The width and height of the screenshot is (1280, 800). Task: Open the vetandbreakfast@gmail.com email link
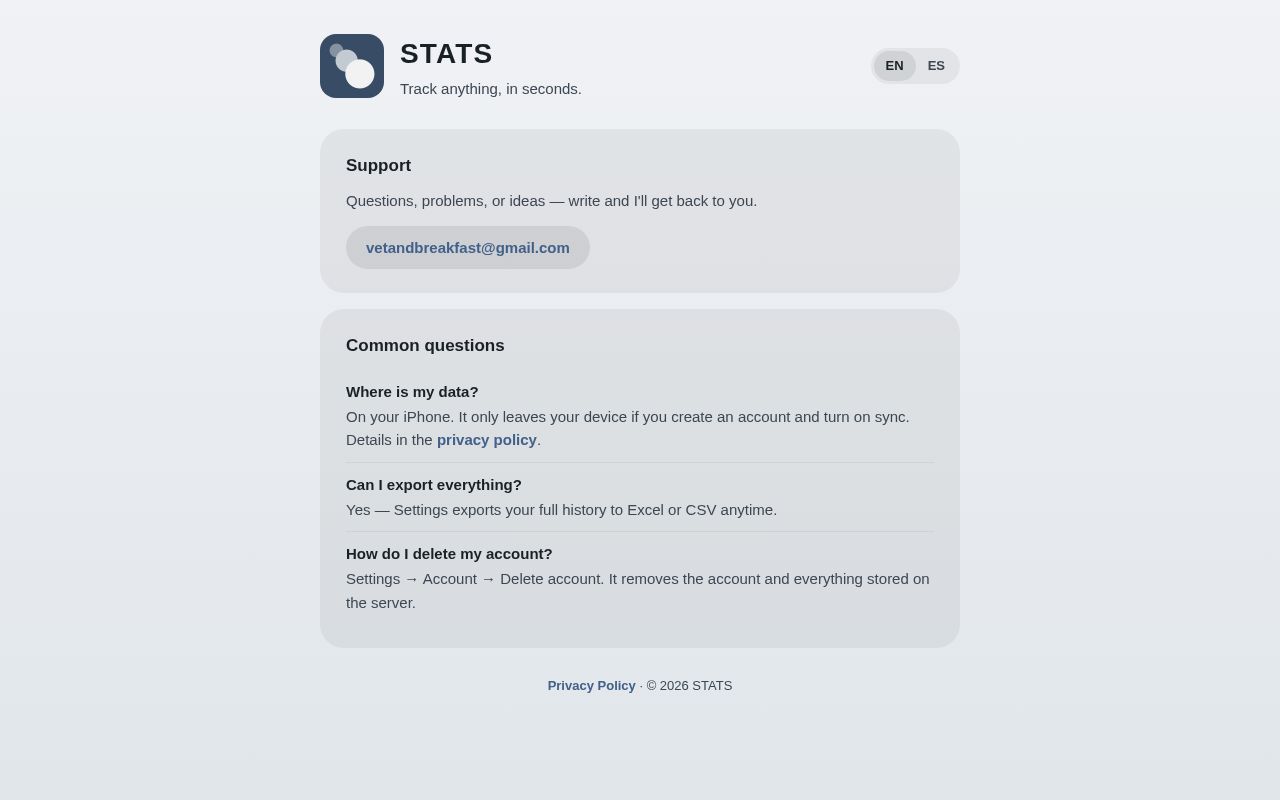pyautogui.click(x=468, y=247)
